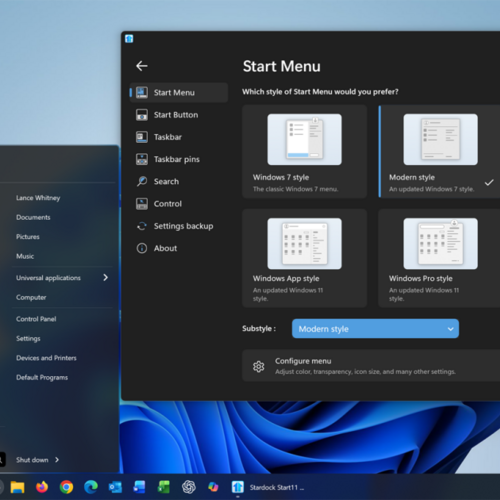This screenshot has height=500, width=500.
Task: Open Default Programs entry
Action: coord(42,377)
